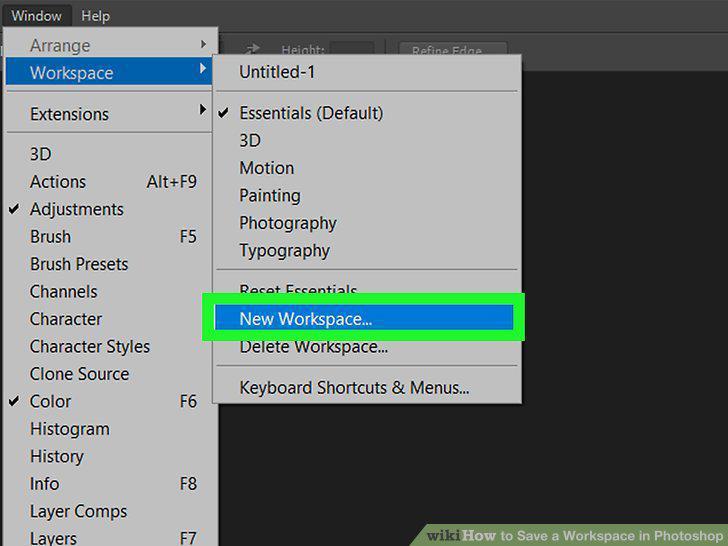
Task: Click the swap width and height icon
Action: pos(253,48)
